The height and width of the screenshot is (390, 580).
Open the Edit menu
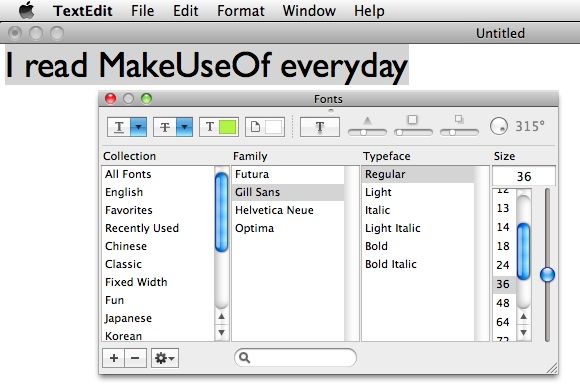point(185,11)
